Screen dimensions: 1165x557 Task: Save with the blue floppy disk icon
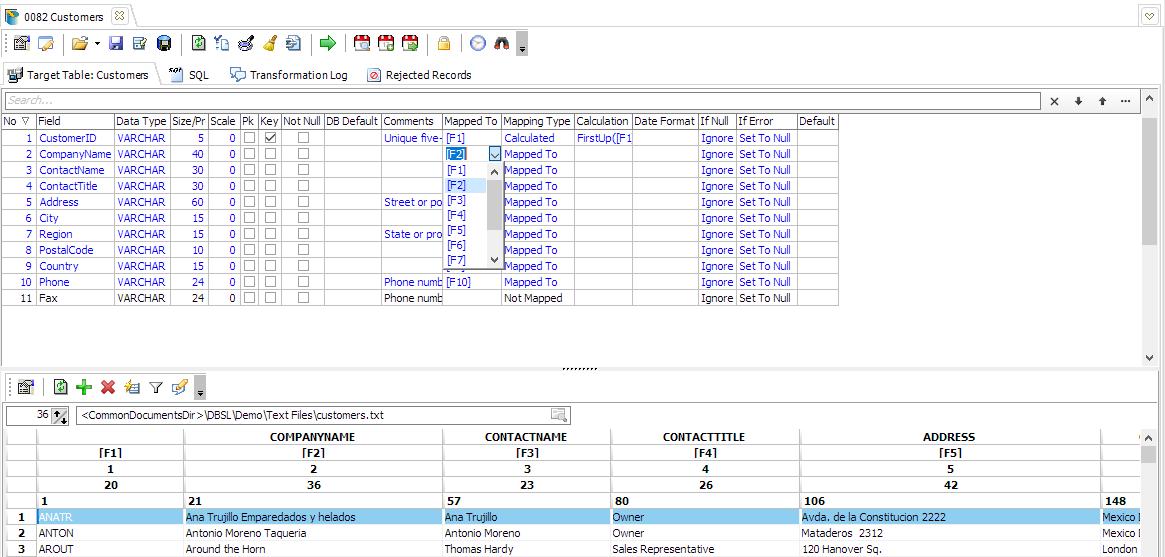[116, 44]
